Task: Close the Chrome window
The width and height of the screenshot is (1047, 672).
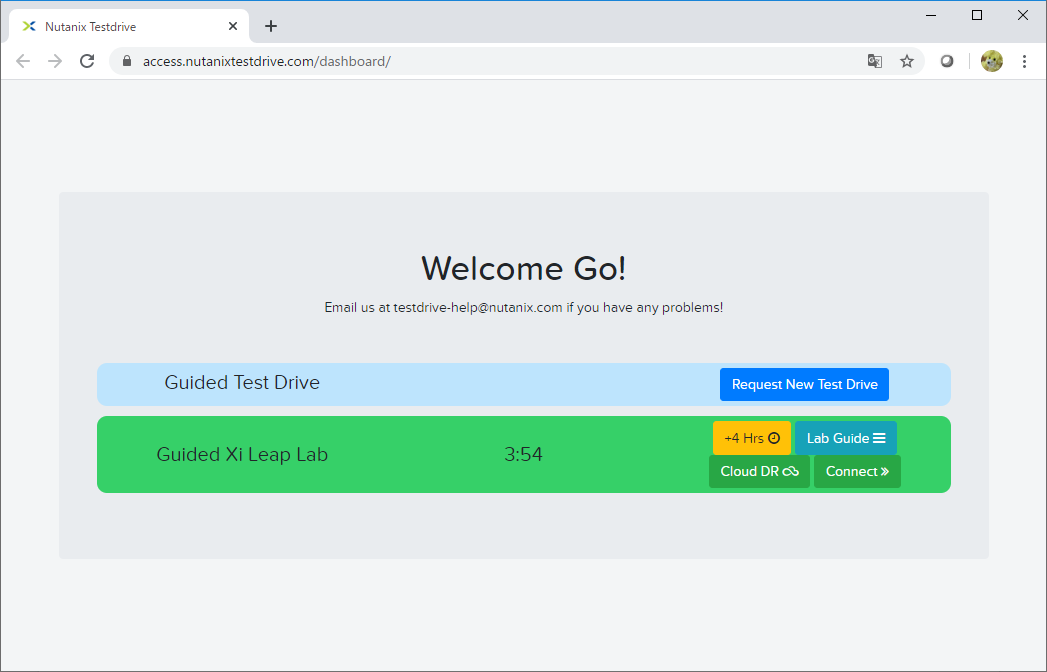Action: pyautogui.click(x=1023, y=15)
